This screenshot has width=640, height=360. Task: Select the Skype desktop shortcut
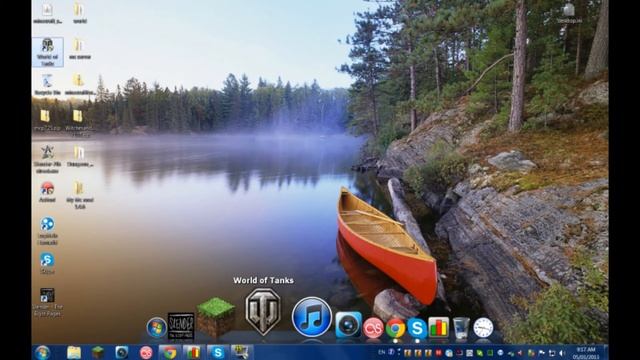click(47, 263)
